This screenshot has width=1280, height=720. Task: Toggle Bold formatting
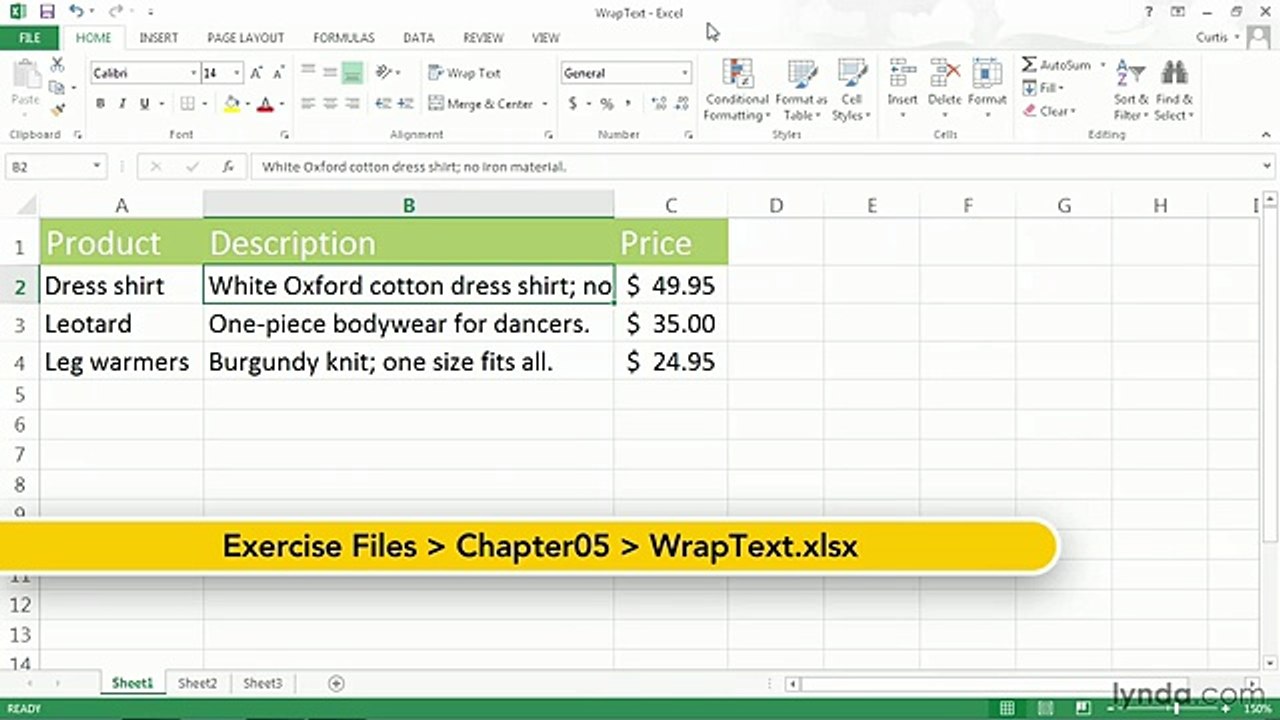click(x=100, y=104)
